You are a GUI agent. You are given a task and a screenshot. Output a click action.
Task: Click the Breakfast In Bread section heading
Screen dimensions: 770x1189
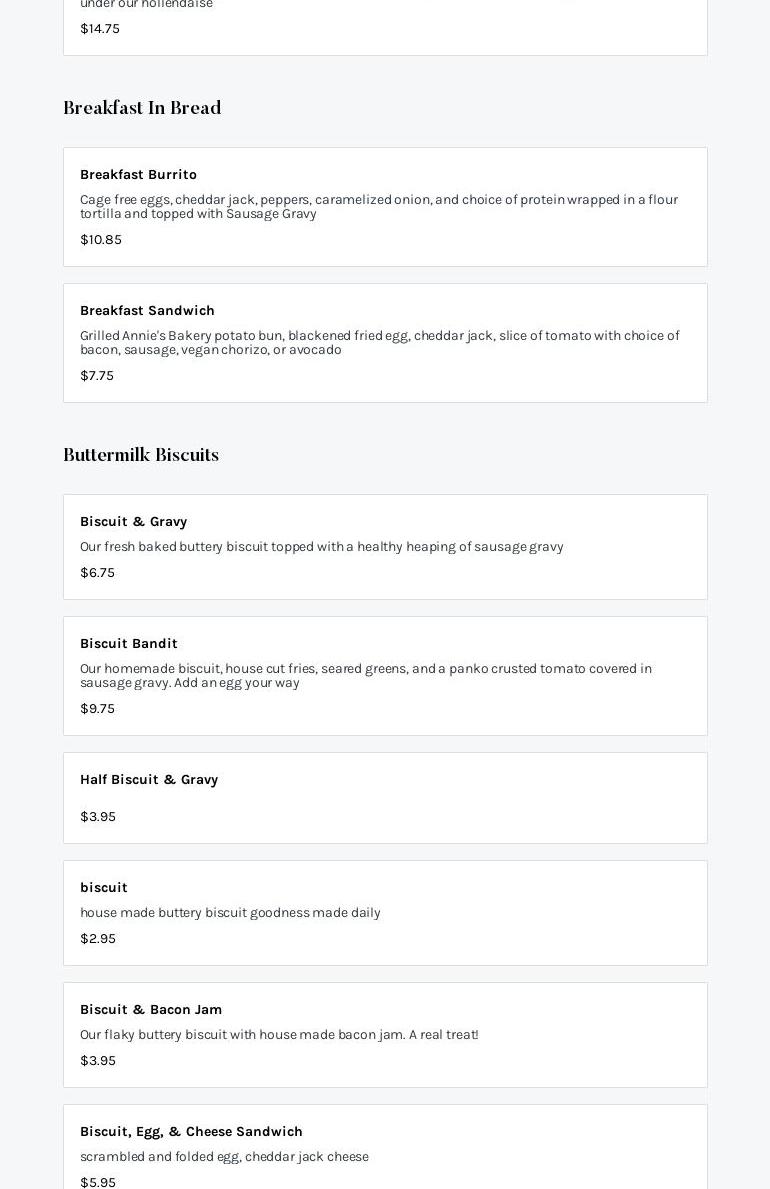(142, 108)
